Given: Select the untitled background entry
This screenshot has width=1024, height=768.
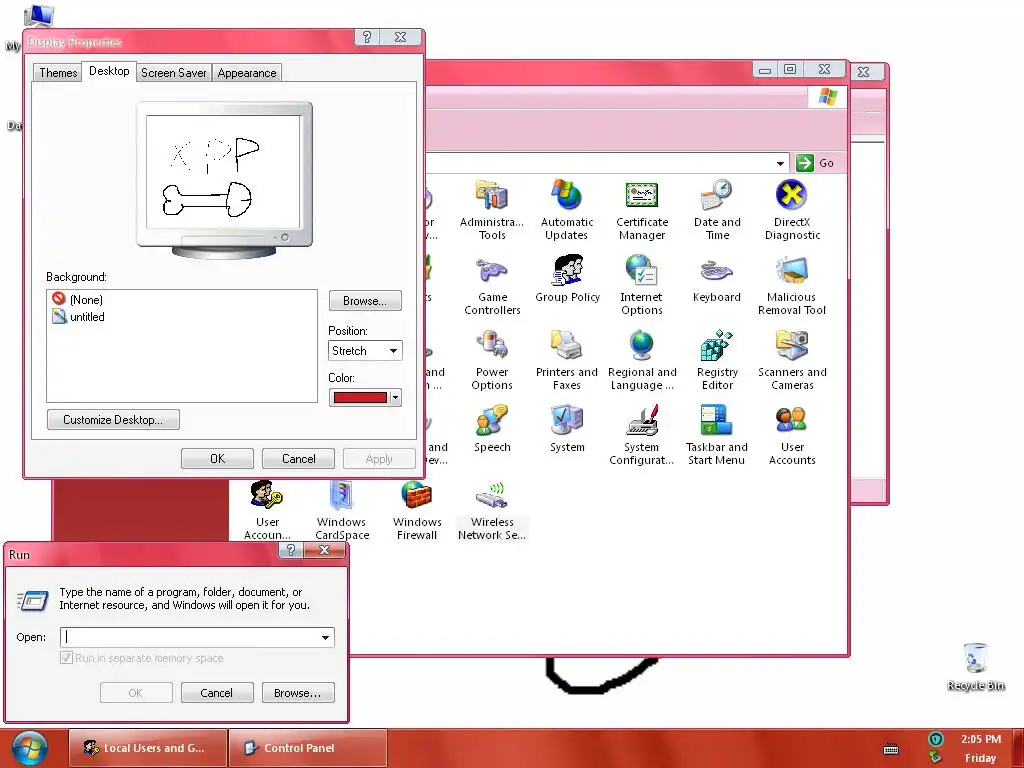Looking at the screenshot, I should [x=78, y=317].
